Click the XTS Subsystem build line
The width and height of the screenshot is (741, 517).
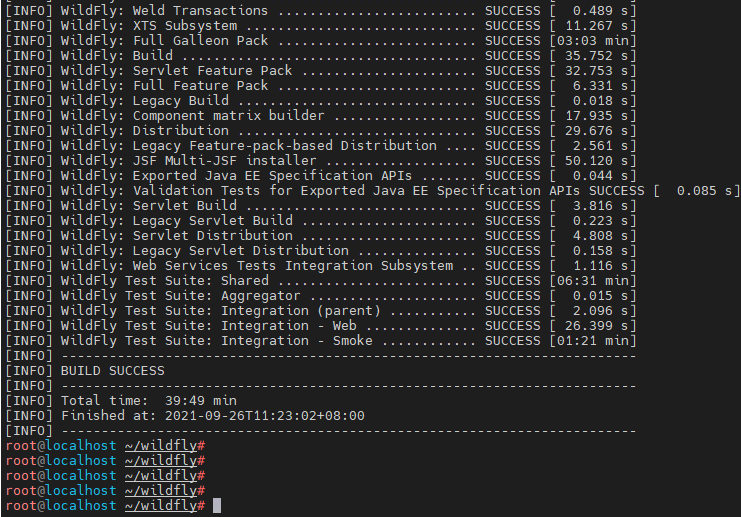tap(321, 26)
